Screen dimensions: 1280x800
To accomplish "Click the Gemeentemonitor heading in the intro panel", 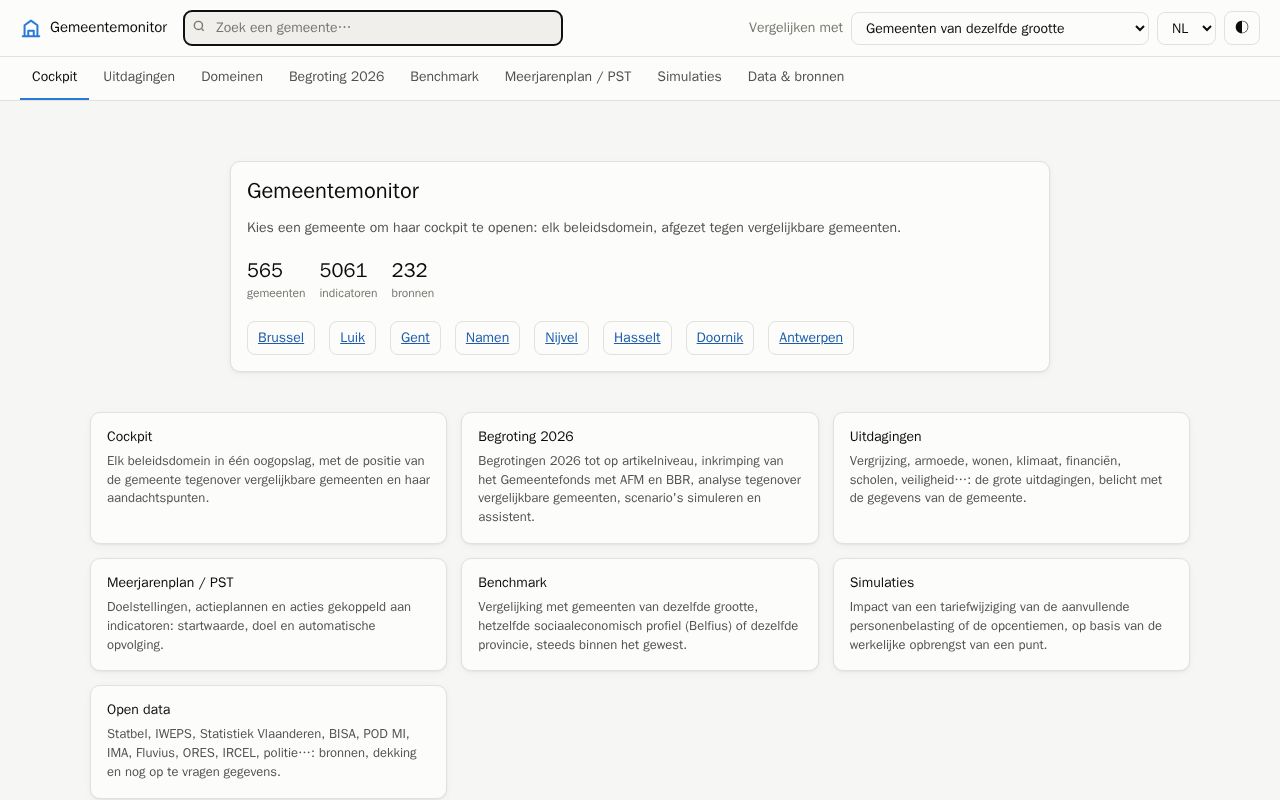I will [x=333, y=191].
